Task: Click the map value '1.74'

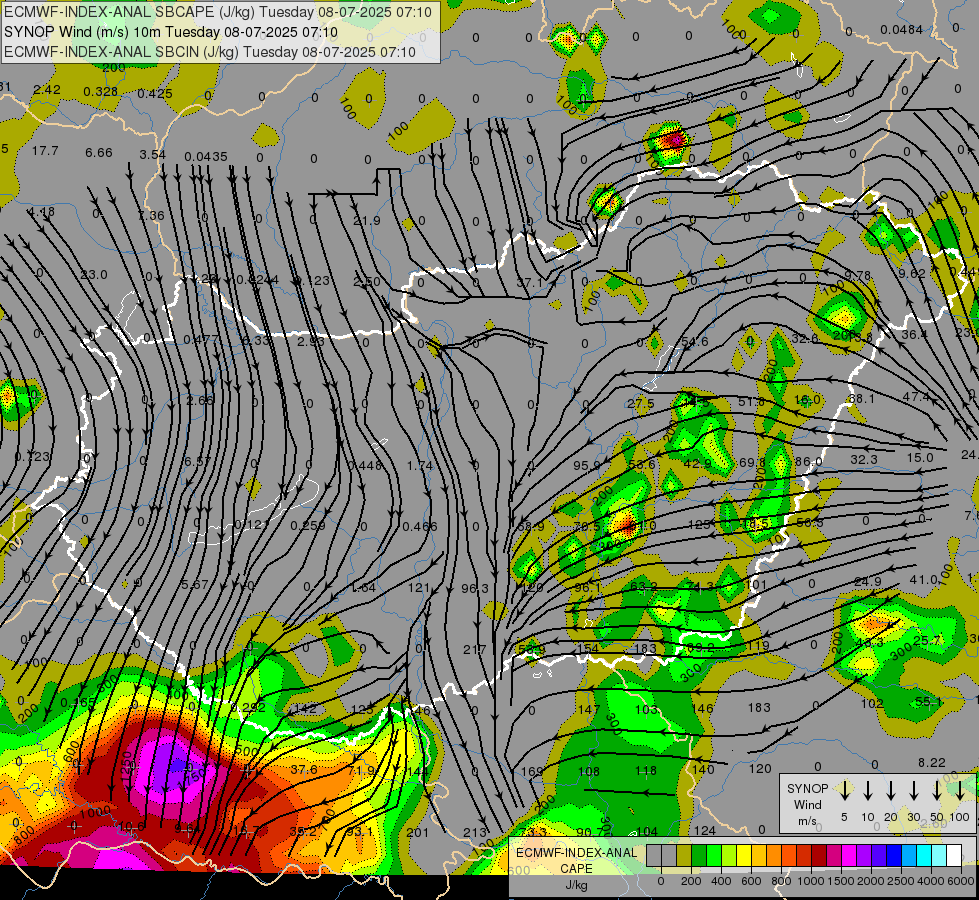Action: [420, 465]
